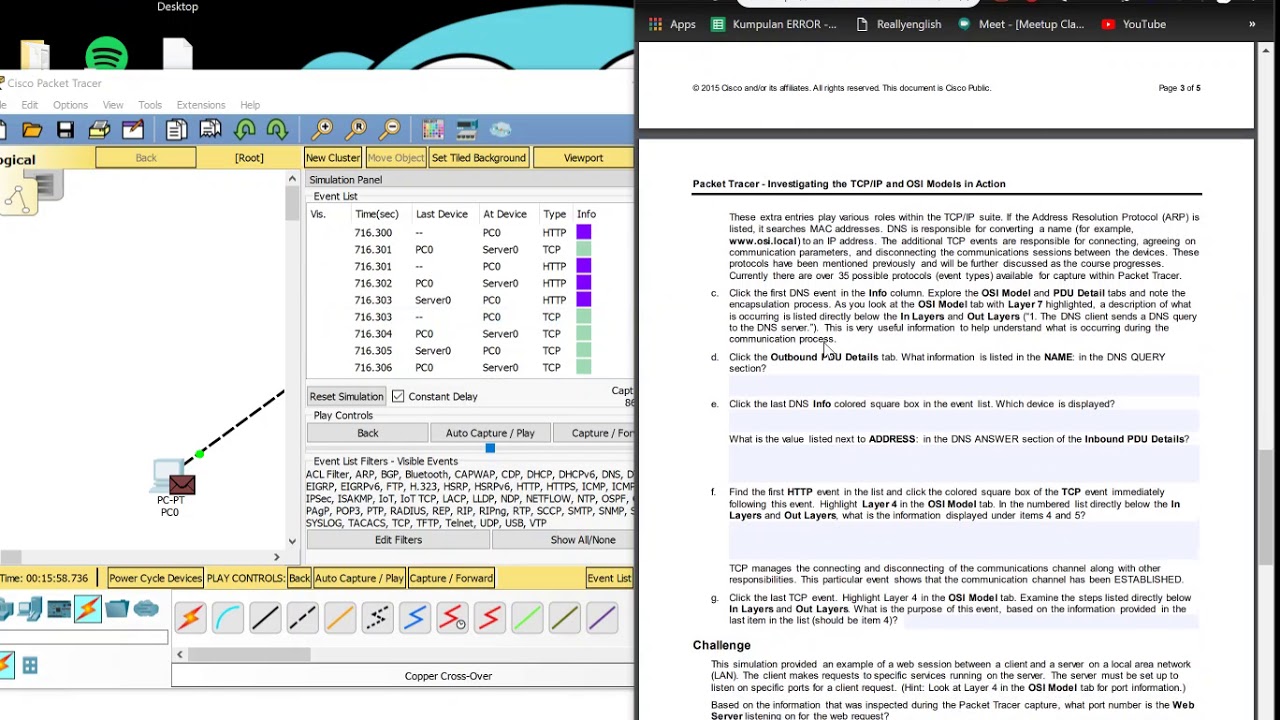Click Auto Capture / Play in Simulation Panel
The height and width of the screenshot is (720, 1280).
click(x=490, y=433)
